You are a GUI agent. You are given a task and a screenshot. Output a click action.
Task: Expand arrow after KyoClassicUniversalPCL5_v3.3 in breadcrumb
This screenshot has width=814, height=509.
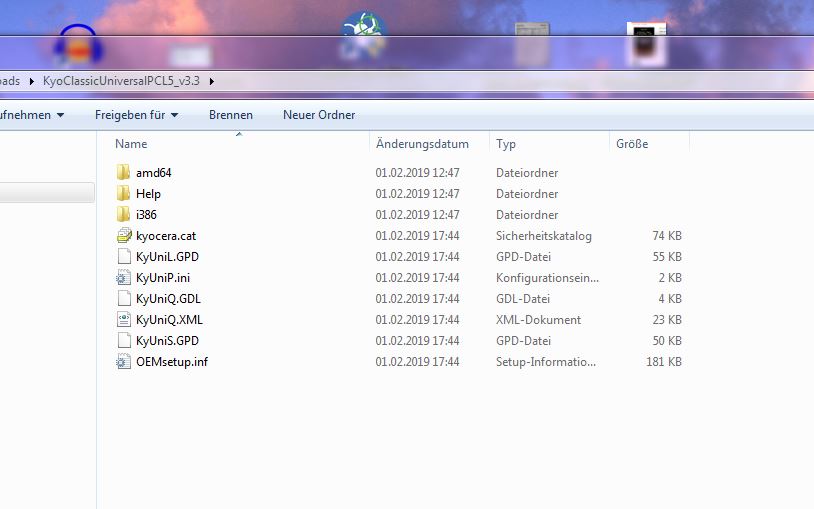click(211, 81)
